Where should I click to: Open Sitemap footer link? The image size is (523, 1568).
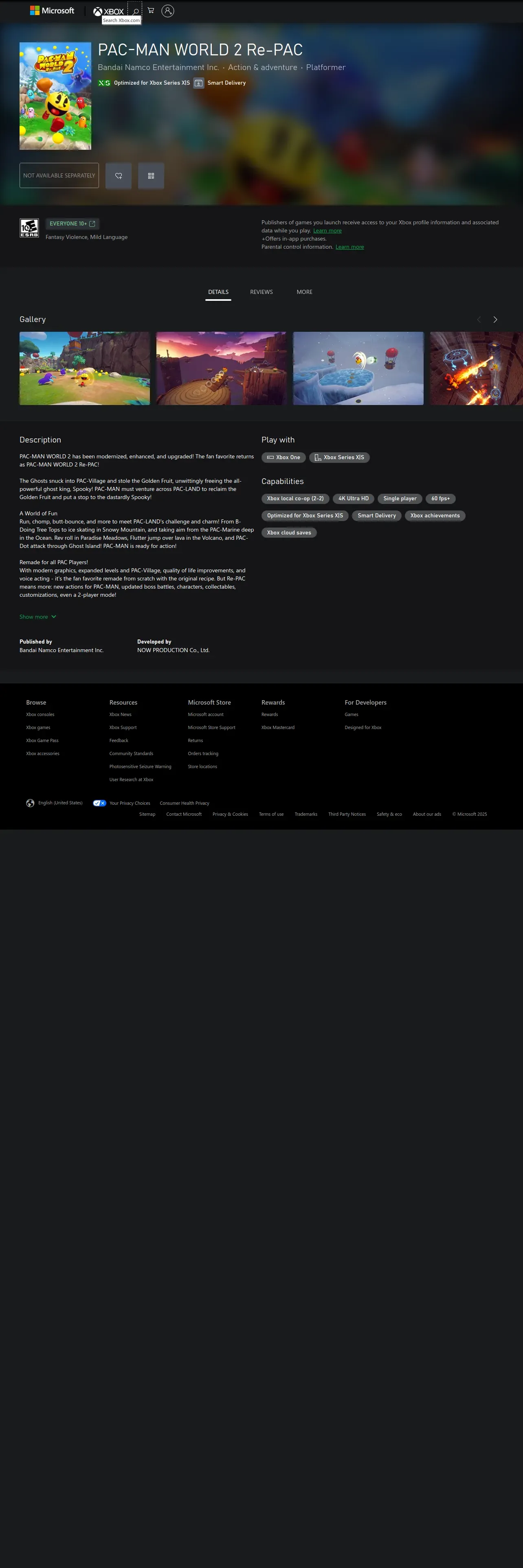pos(147,815)
